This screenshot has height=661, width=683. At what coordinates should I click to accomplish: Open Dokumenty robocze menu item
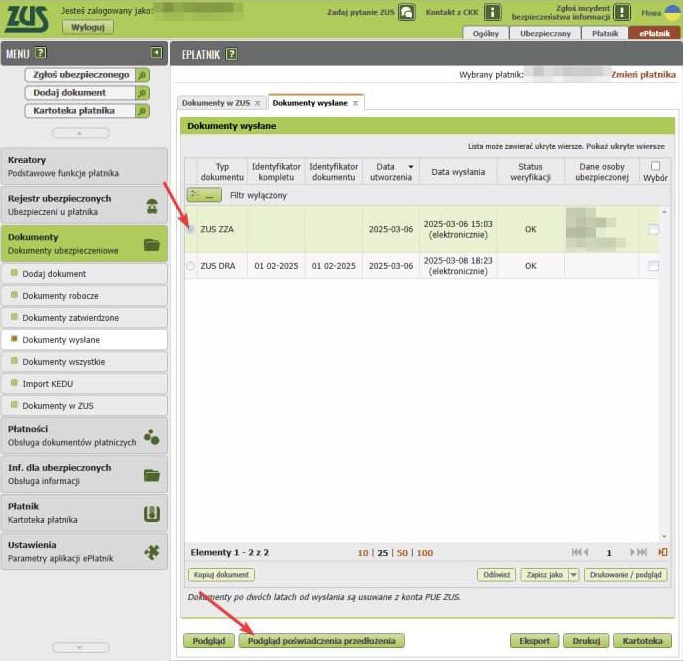(x=60, y=296)
